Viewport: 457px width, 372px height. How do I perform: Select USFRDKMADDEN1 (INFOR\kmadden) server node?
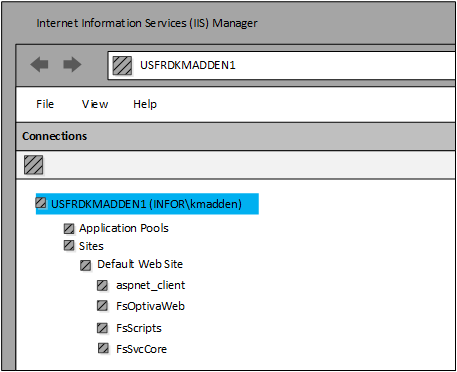(x=147, y=204)
